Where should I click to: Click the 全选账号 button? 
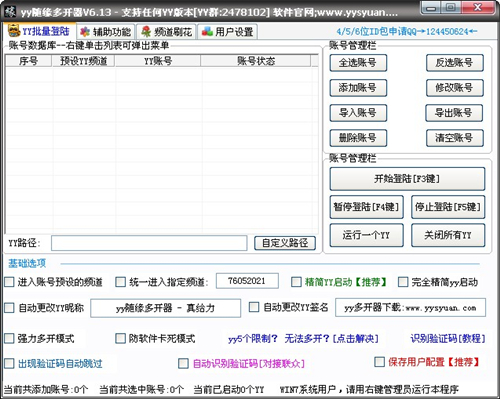358,63
